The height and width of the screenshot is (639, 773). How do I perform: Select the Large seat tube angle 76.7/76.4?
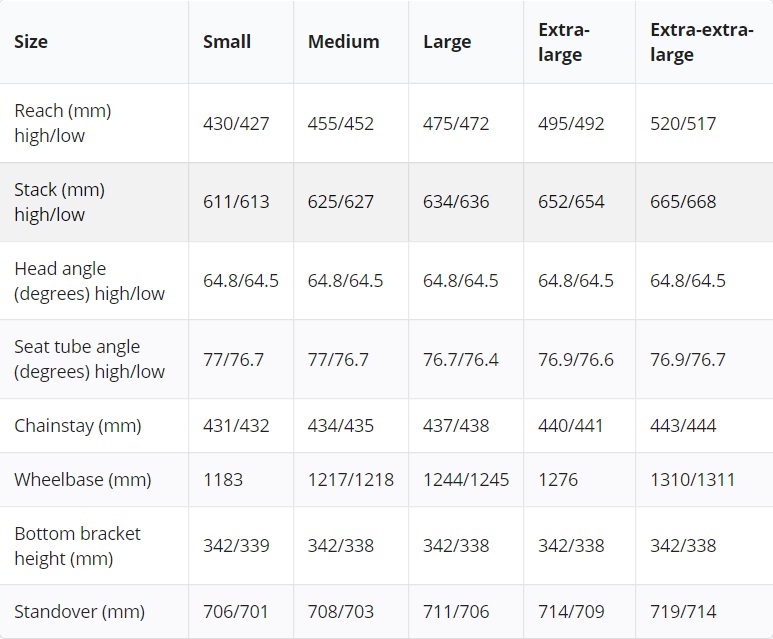point(460,359)
